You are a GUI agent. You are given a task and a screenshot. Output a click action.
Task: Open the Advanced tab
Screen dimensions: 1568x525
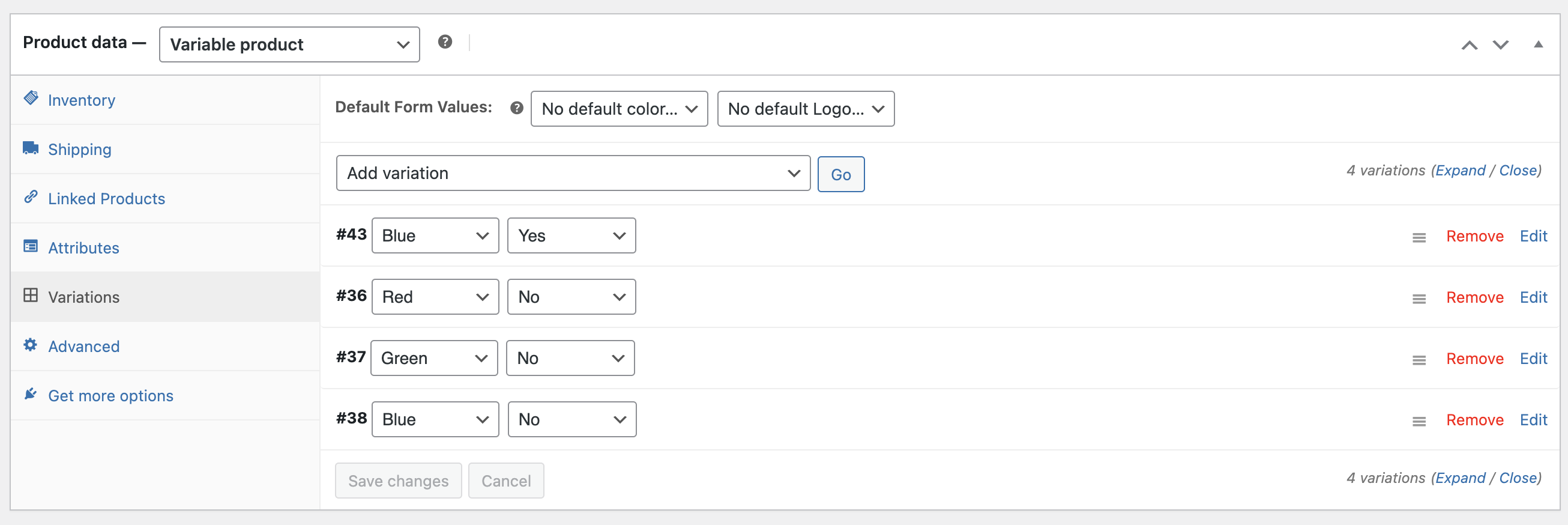pyautogui.click(x=165, y=347)
